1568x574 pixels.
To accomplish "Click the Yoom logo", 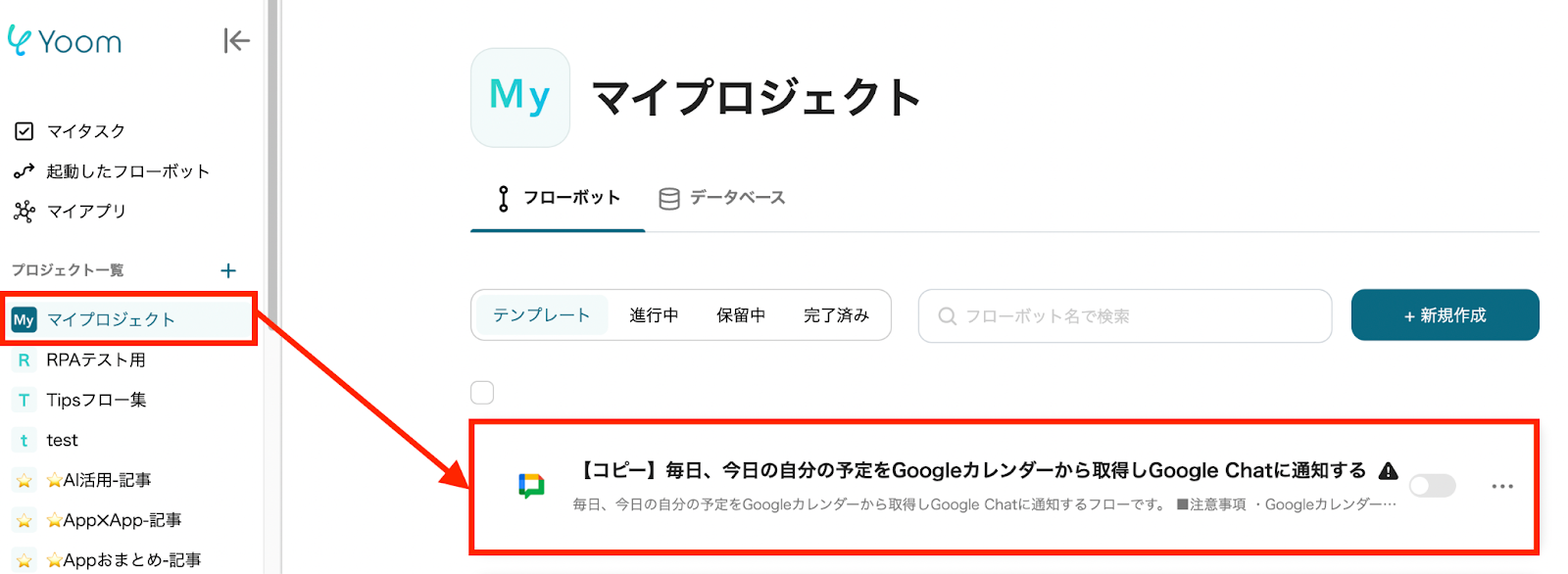I will click(65, 41).
